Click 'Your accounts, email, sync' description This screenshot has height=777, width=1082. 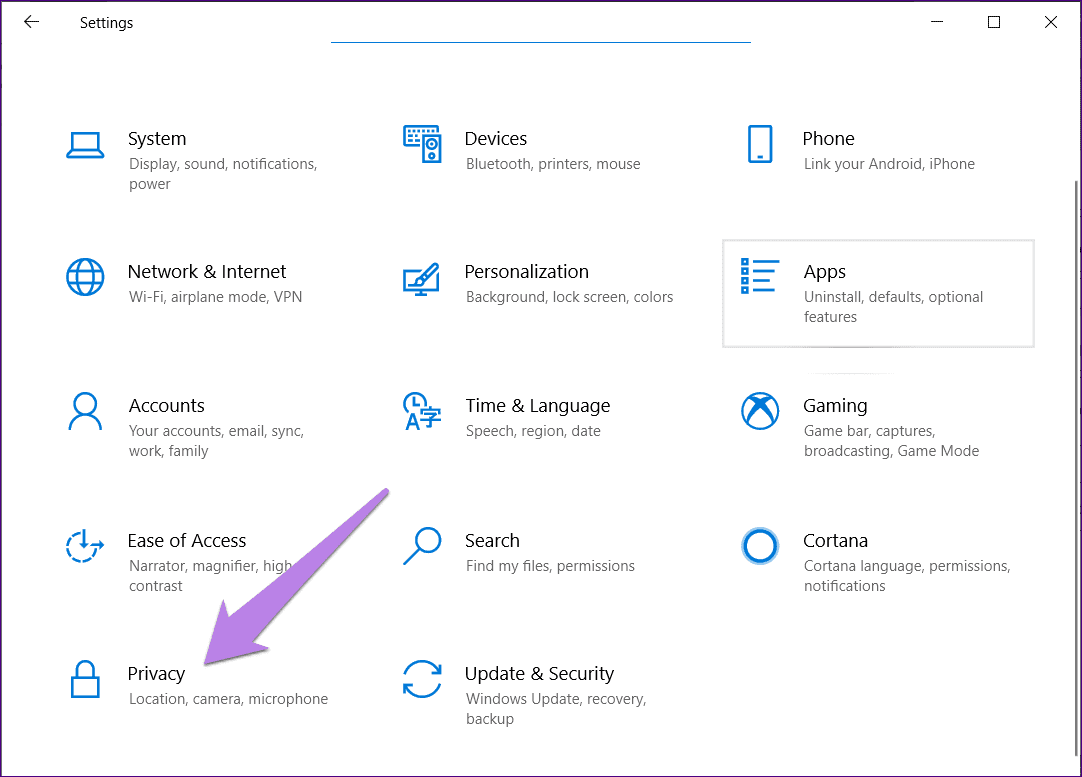216,441
